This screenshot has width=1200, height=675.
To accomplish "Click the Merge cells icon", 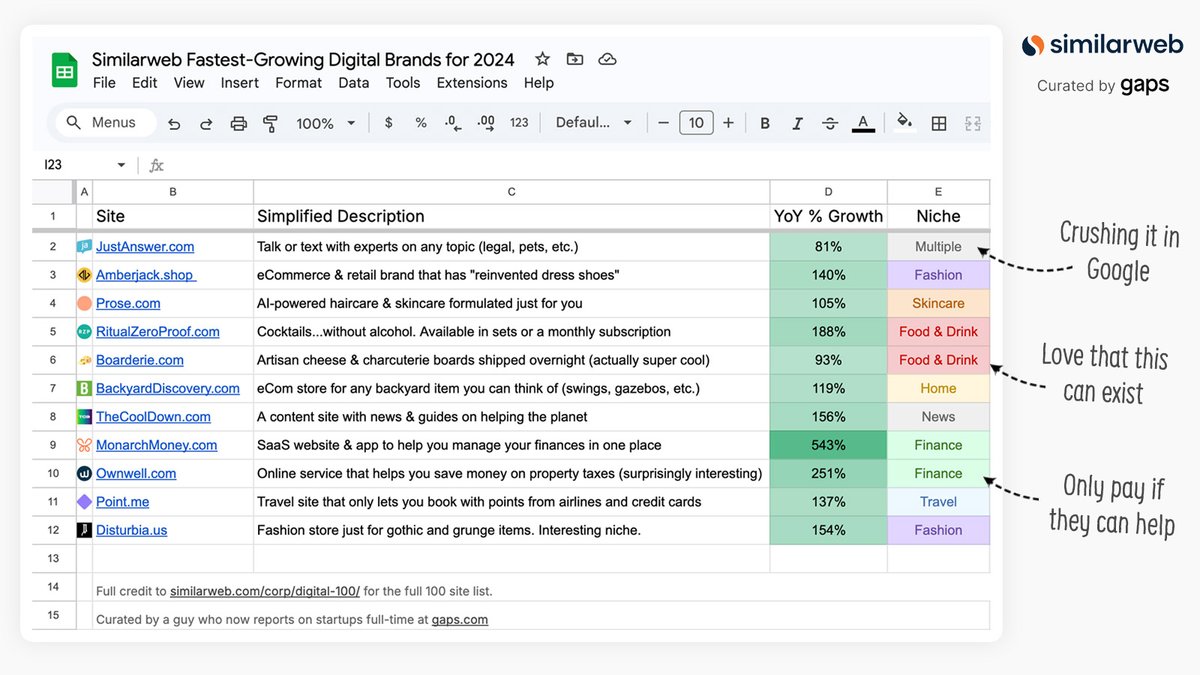I will [x=972, y=123].
